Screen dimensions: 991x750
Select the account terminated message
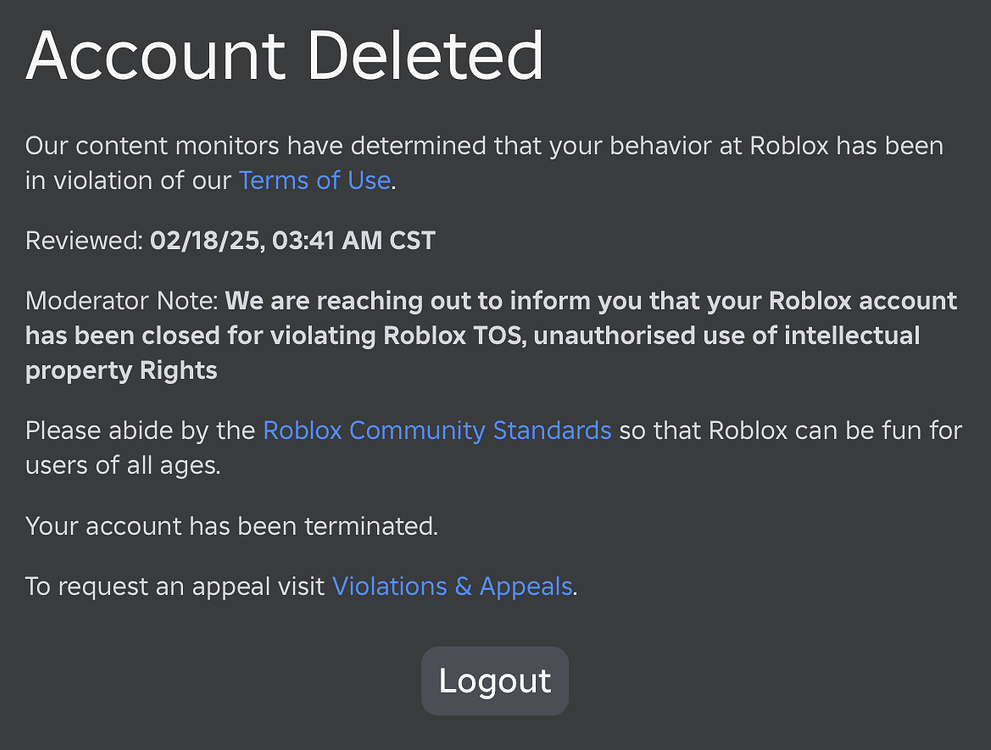(231, 526)
